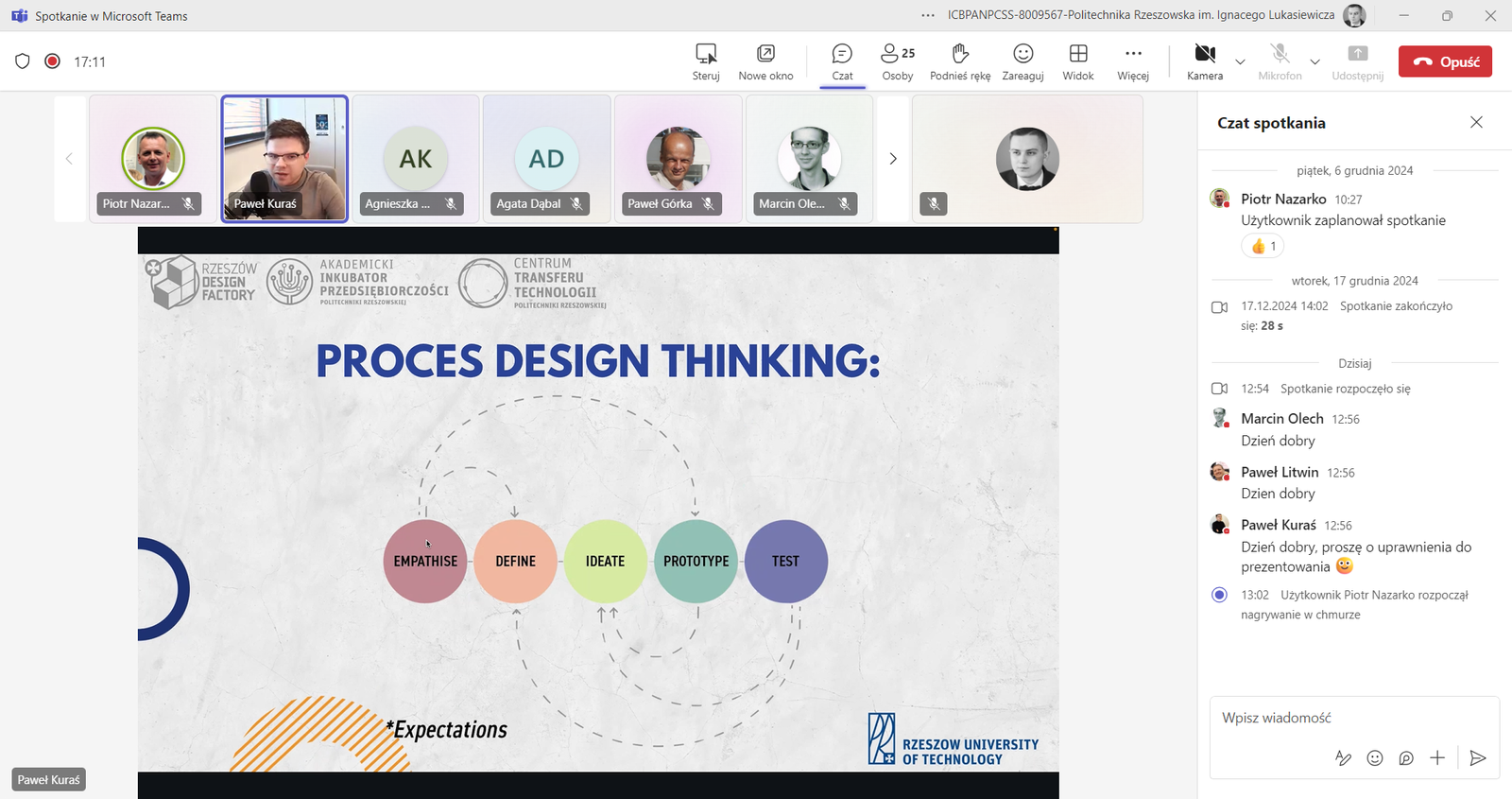Expand the Mikrofon options dropdown arrow
1512x799 pixels.
1314,62
